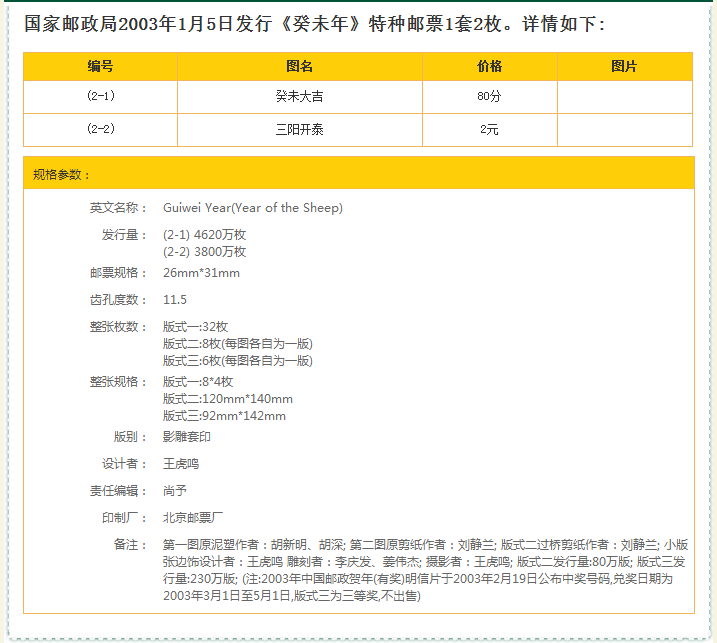Viewport: 717px width, 643px height.
Task: Click the 80分 price cell
Action: pos(490,96)
